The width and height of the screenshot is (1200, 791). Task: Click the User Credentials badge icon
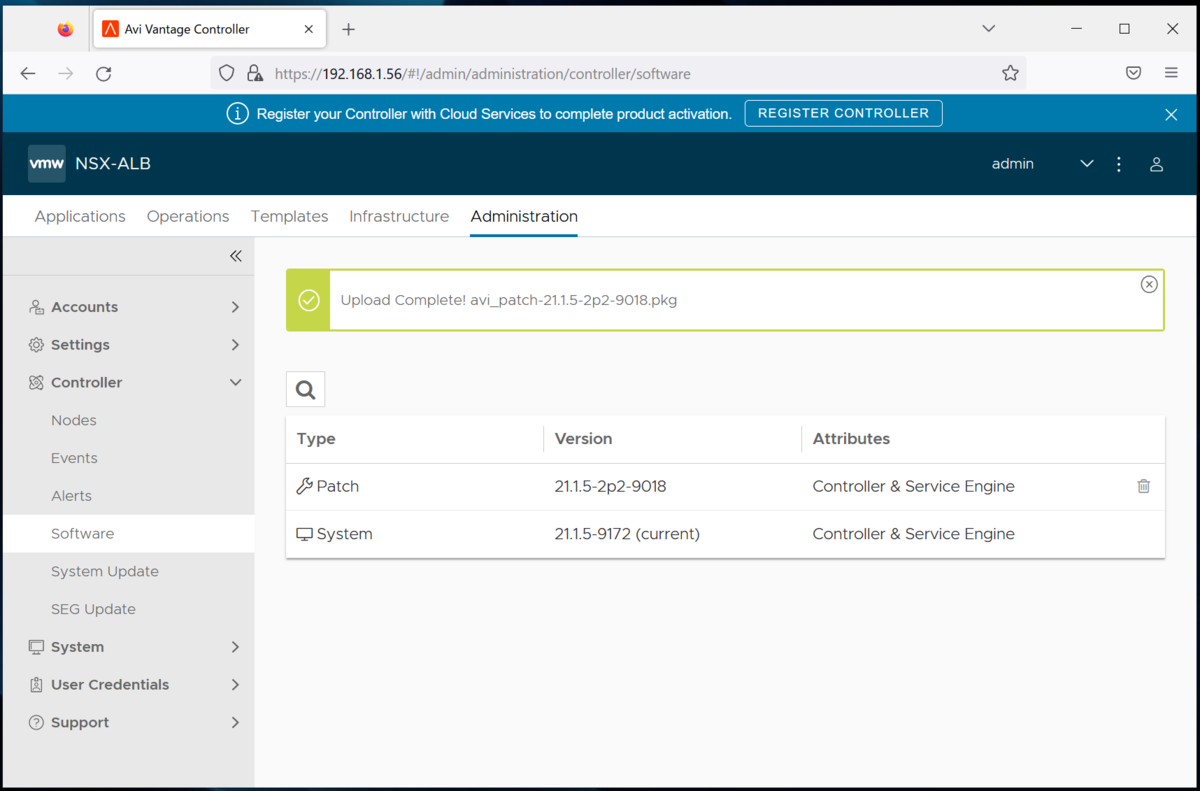[36, 685]
